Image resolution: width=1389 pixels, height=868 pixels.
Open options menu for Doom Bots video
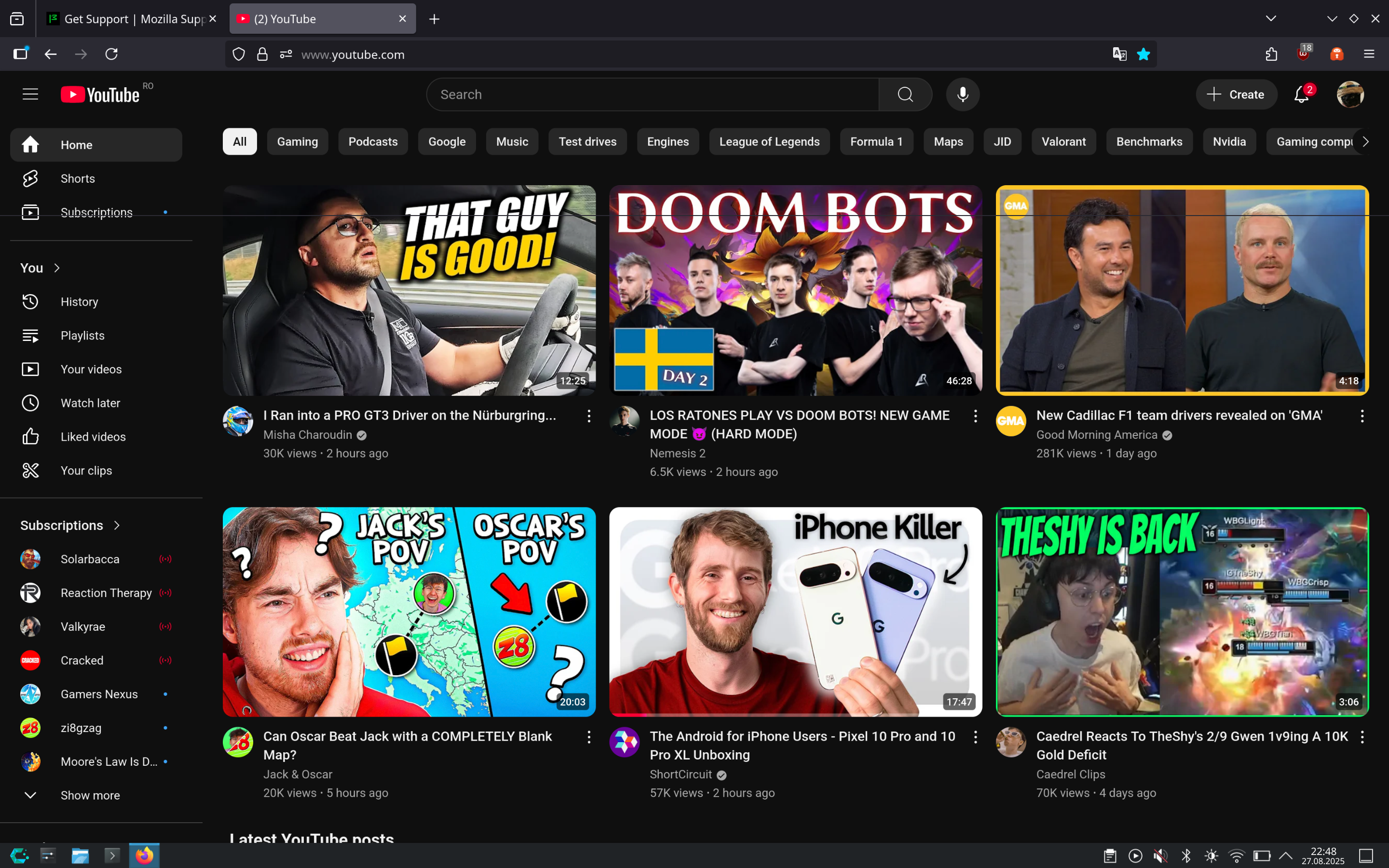coord(975,416)
